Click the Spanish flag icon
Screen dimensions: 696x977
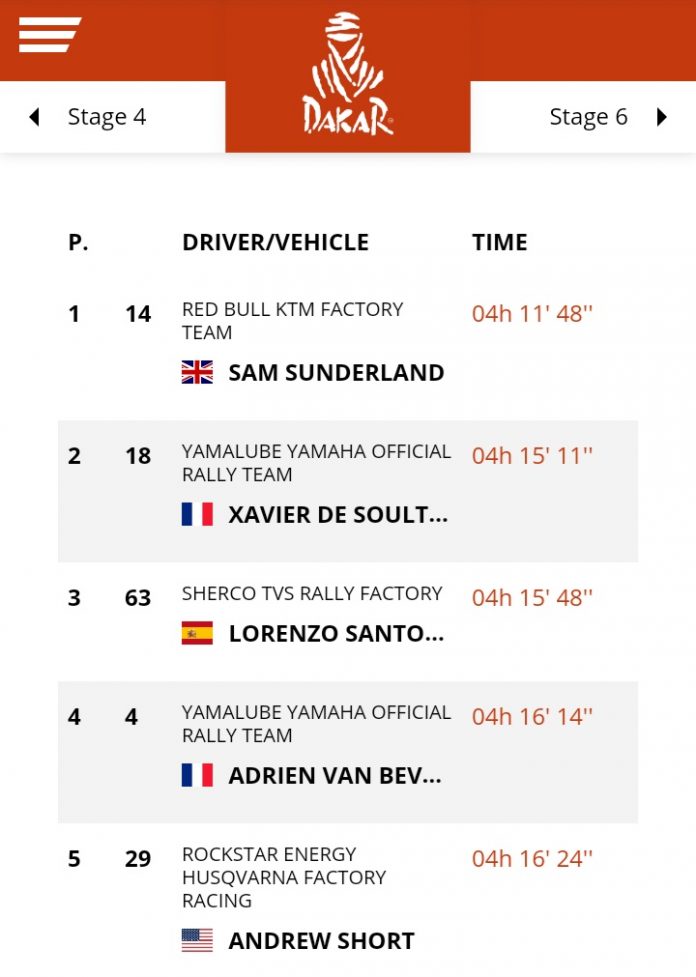point(197,633)
